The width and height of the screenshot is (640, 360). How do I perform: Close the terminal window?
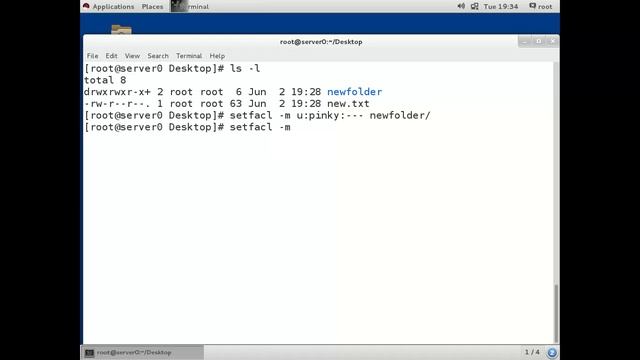[553, 41]
